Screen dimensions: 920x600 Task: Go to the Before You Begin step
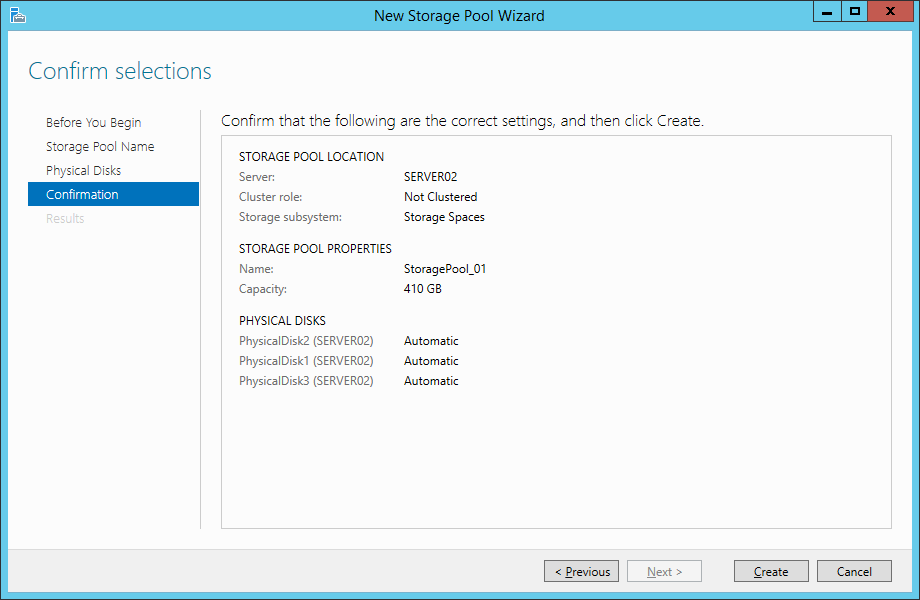pos(93,123)
